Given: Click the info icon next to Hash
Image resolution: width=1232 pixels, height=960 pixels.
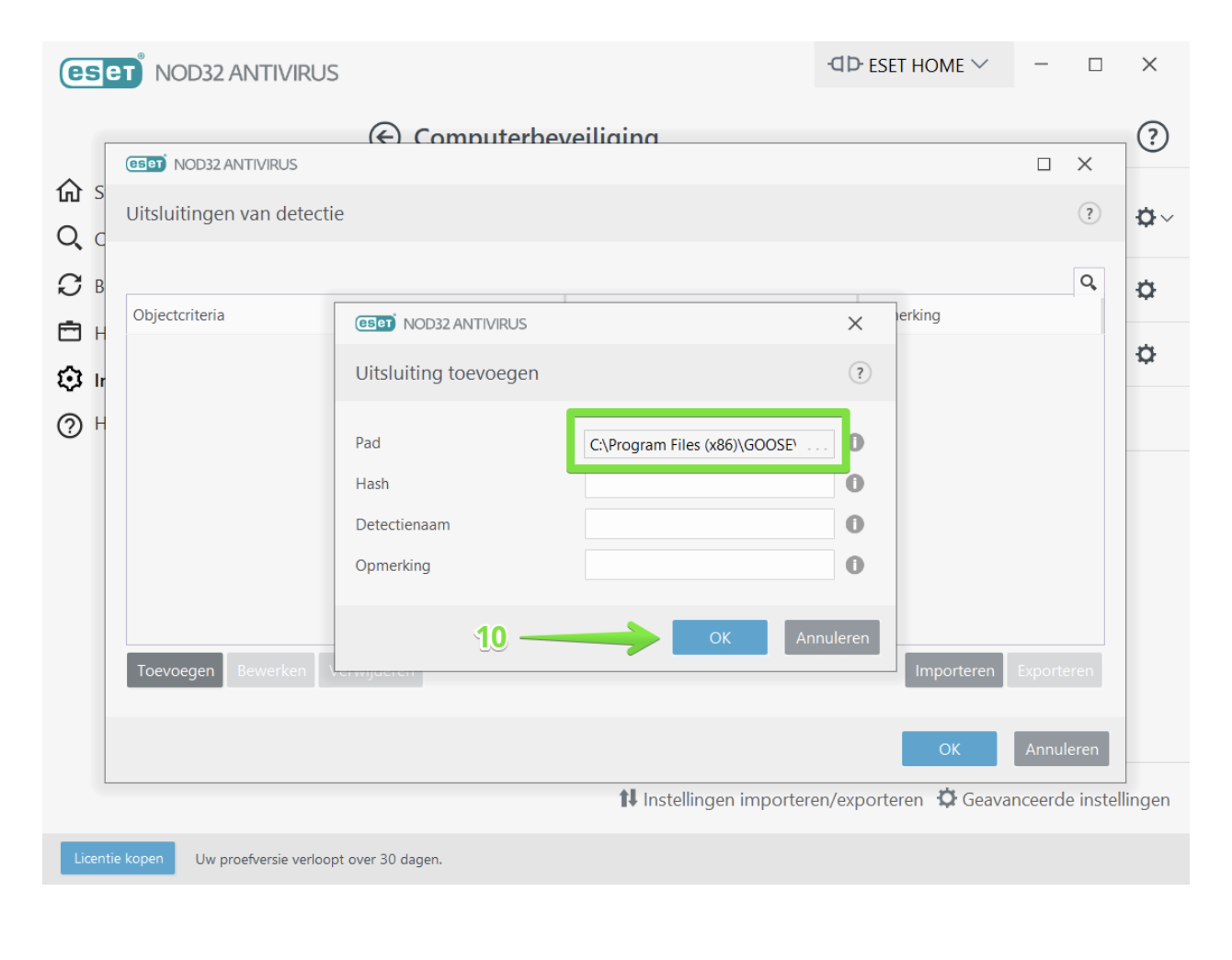Looking at the screenshot, I should pyautogui.click(x=855, y=483).
